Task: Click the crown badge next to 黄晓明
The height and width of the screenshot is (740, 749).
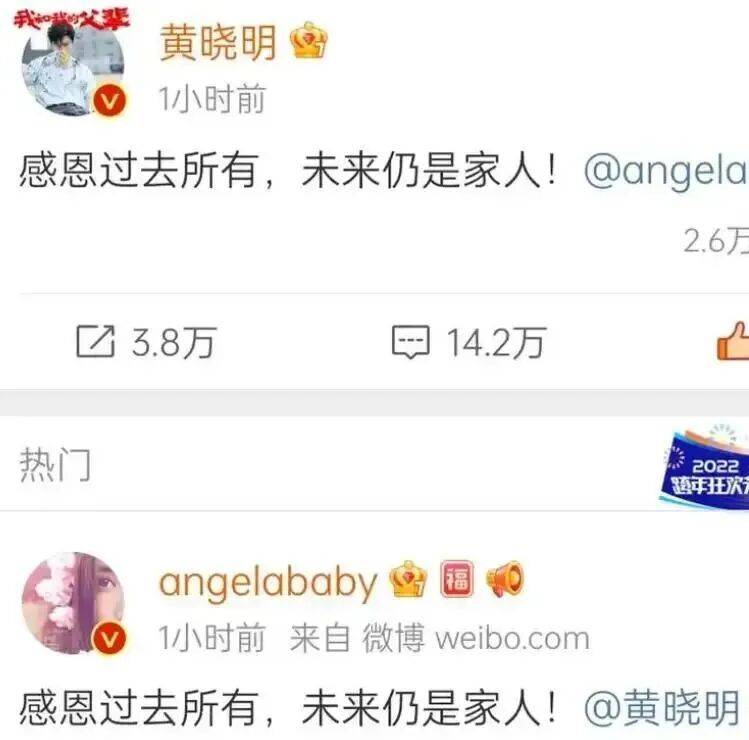Action: pyautogui.click(x=309, y=41)
